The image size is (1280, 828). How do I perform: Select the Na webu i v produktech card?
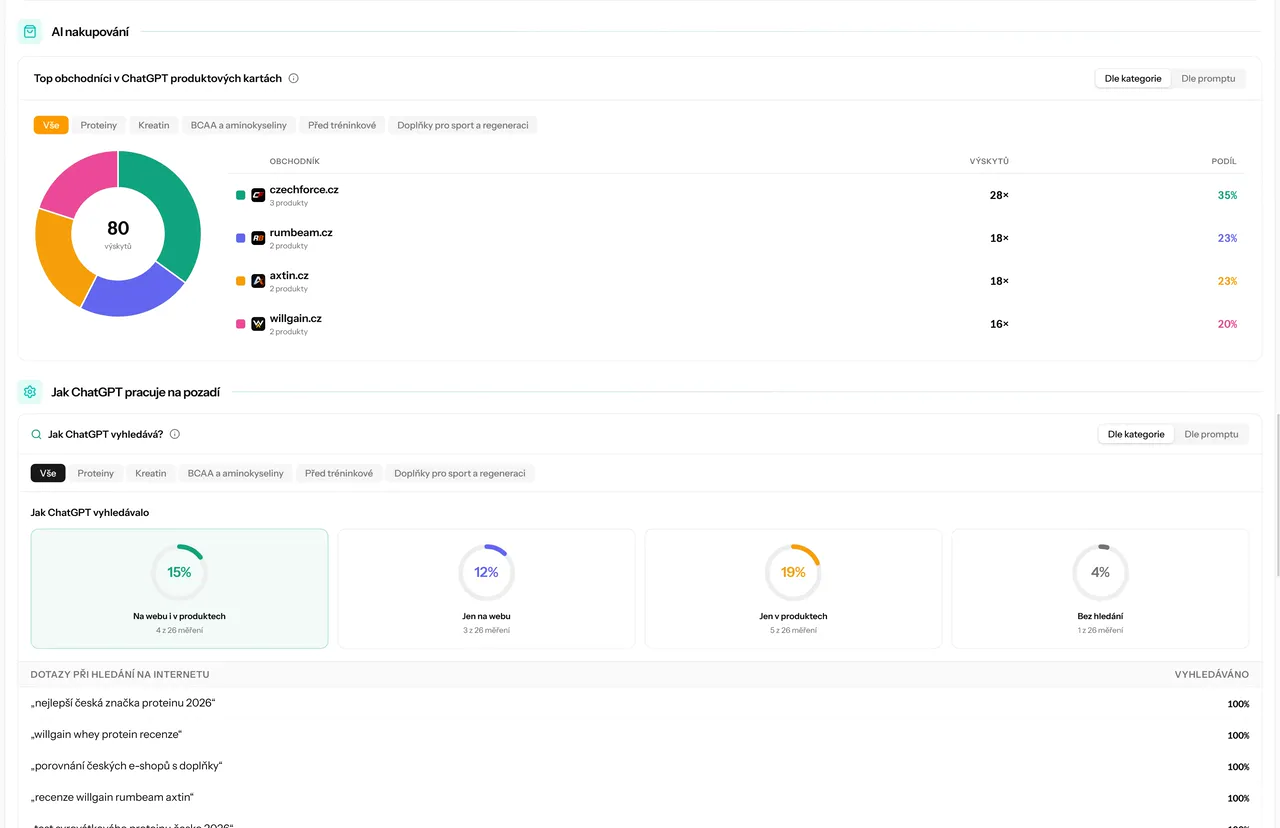point(180,589)
